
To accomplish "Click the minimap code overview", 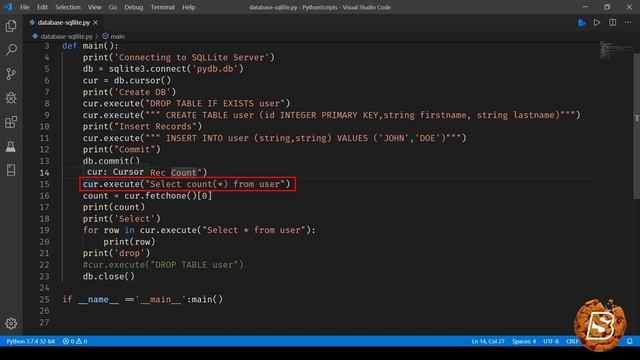I will [616, 50].
